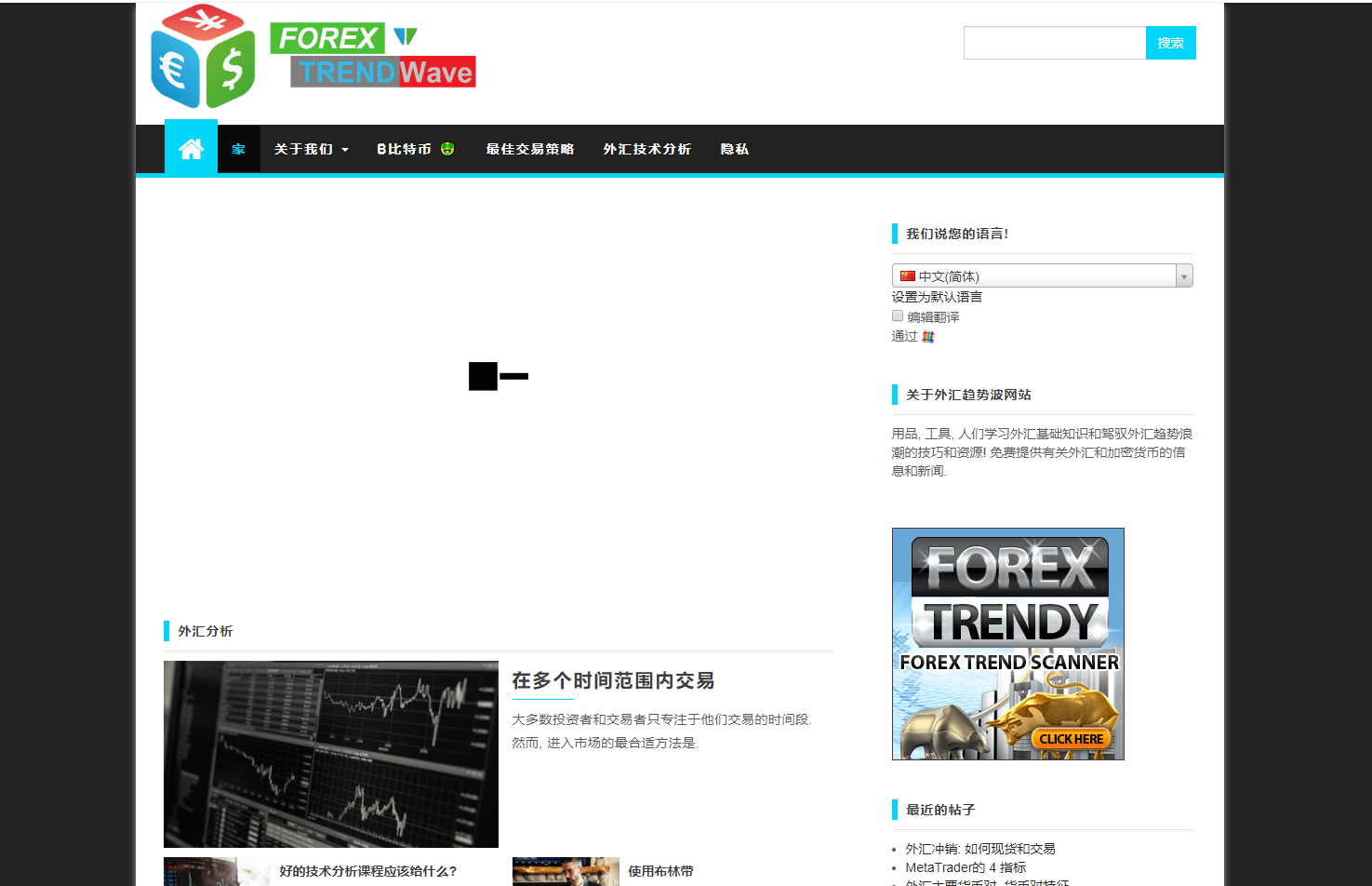Click the search text input field

point(1054,43)
